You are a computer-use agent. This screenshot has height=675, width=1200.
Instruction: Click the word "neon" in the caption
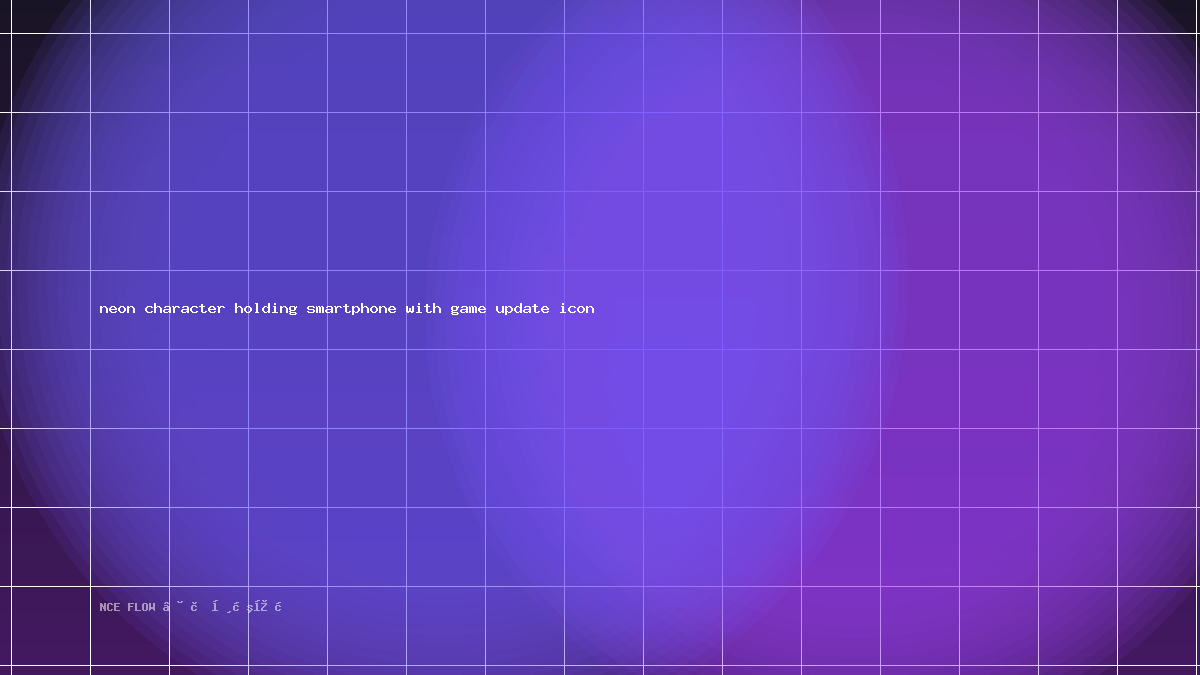pos(117,309)
